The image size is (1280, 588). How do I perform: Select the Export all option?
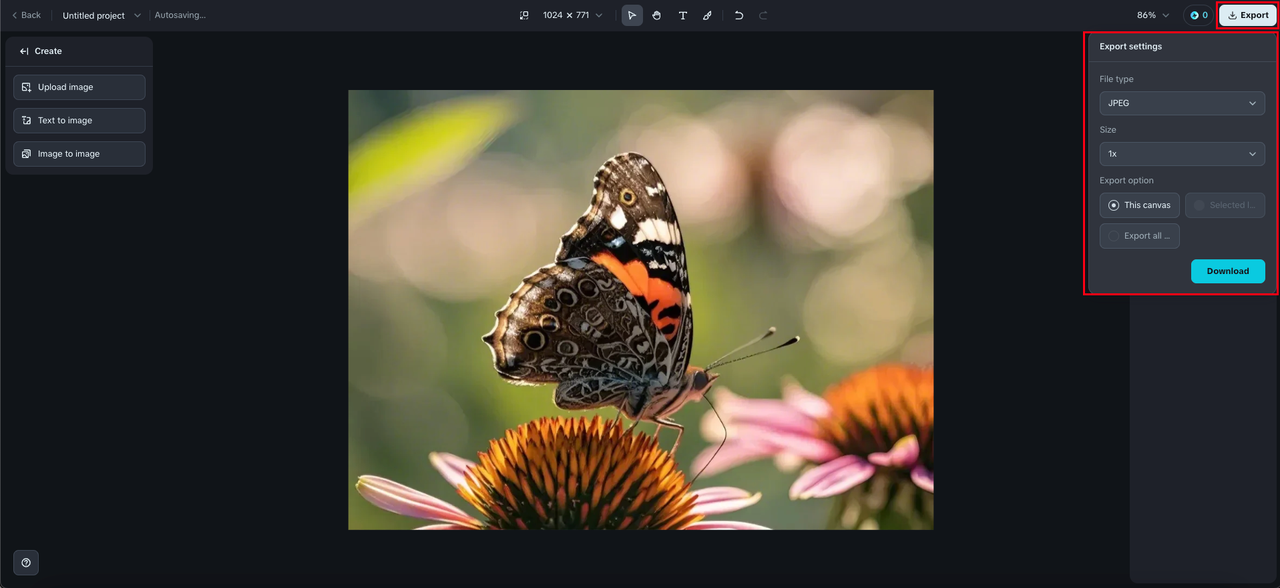[x=1139, y=236]
